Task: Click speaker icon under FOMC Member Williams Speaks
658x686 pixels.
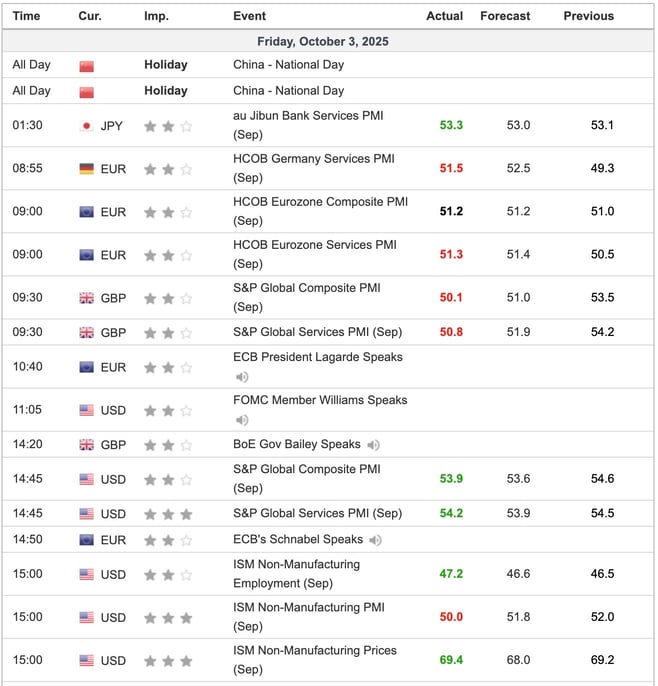Action: (242, 420)
